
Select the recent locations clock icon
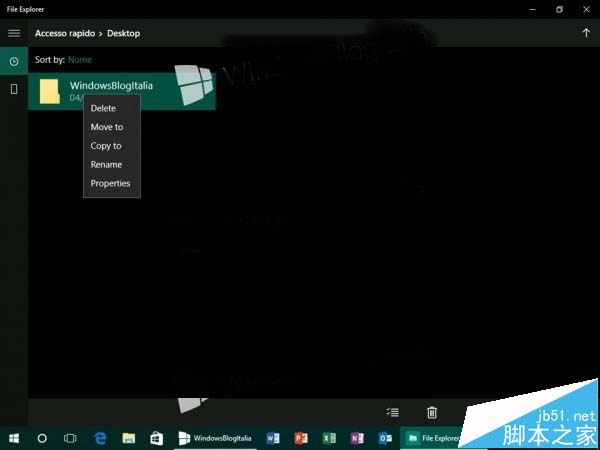click(x=14, y=61)
